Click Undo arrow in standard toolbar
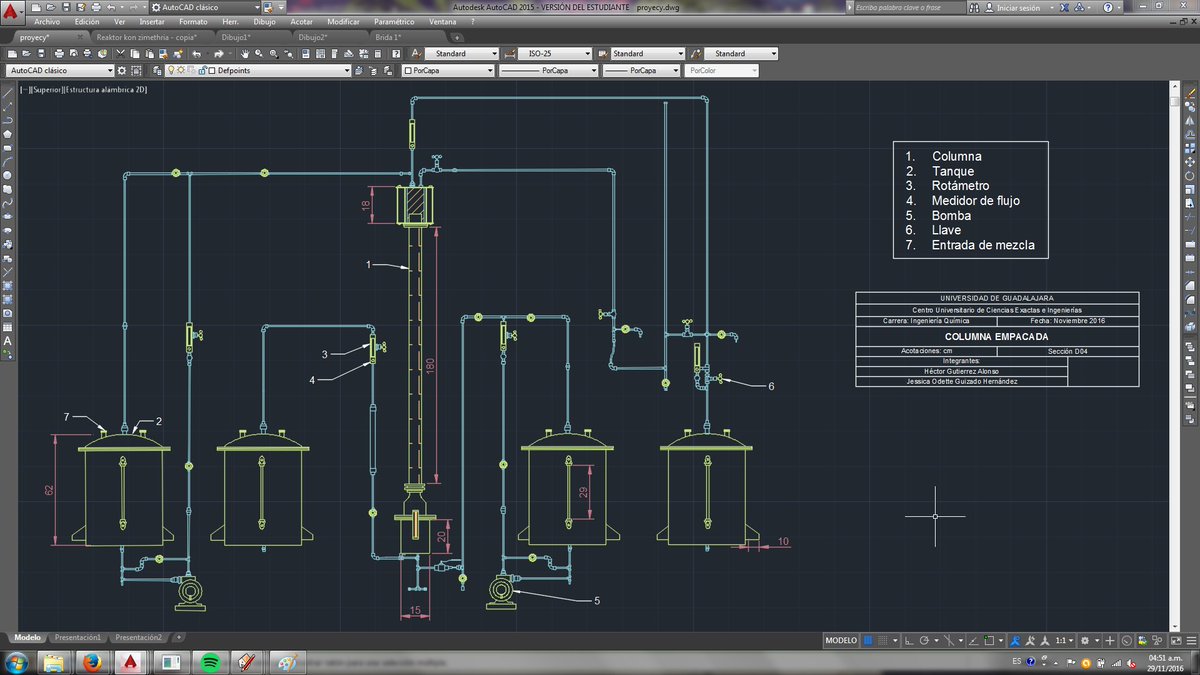The height and width of the screenshot is (675, 1200). point(197,53)
